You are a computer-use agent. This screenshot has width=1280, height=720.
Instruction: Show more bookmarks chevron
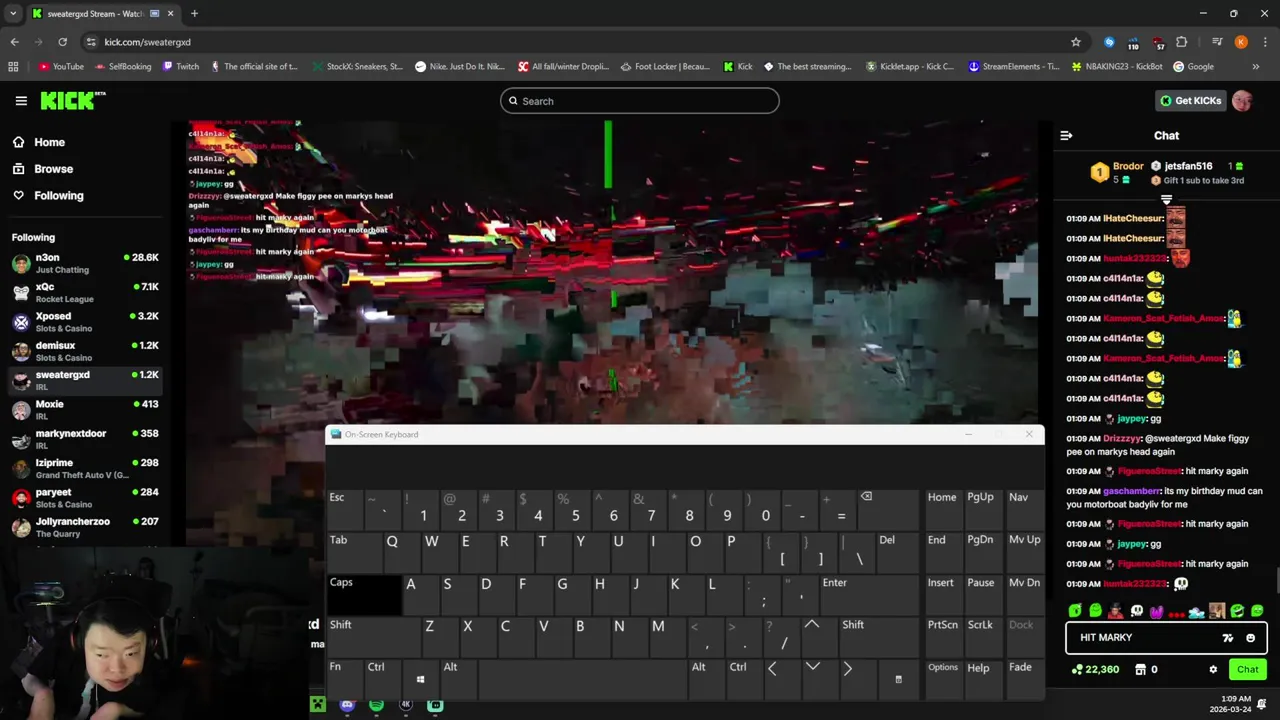pyautogui.click(x=1256, y=67)
